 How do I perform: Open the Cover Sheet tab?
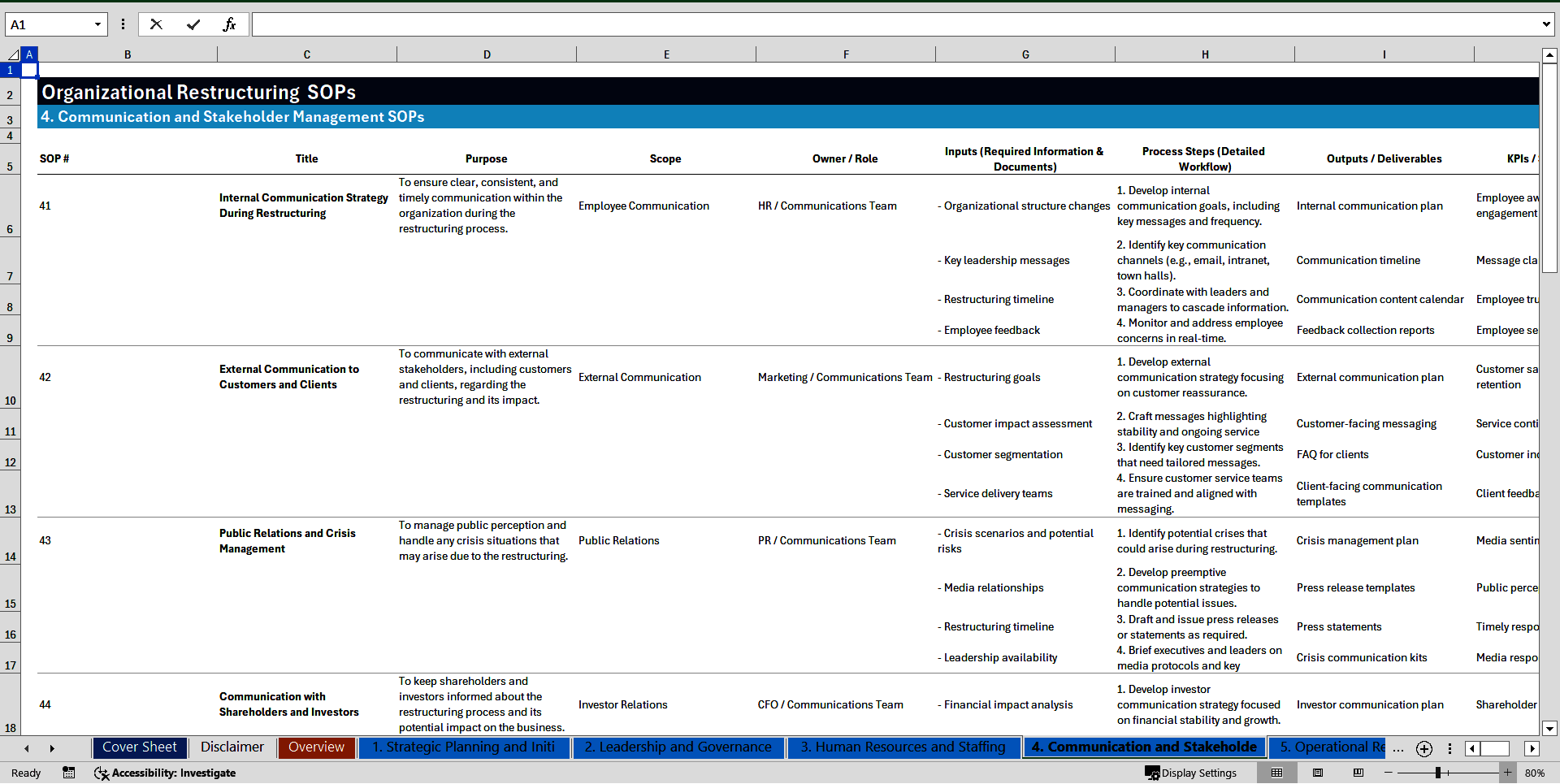(140, 747)
